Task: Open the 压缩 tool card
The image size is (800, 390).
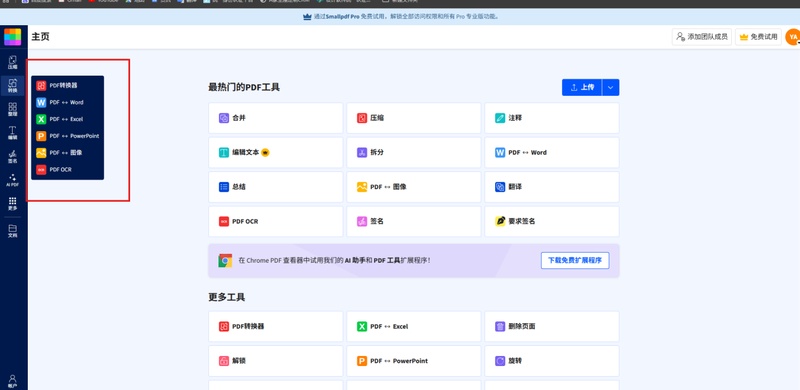Action: click(x=414, y=118)
